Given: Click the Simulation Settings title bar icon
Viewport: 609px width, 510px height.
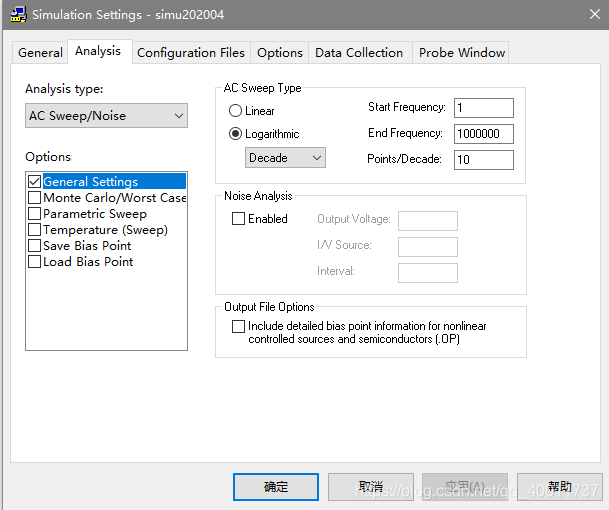Looking at the screenshot, I should click(x=18, y=14).
